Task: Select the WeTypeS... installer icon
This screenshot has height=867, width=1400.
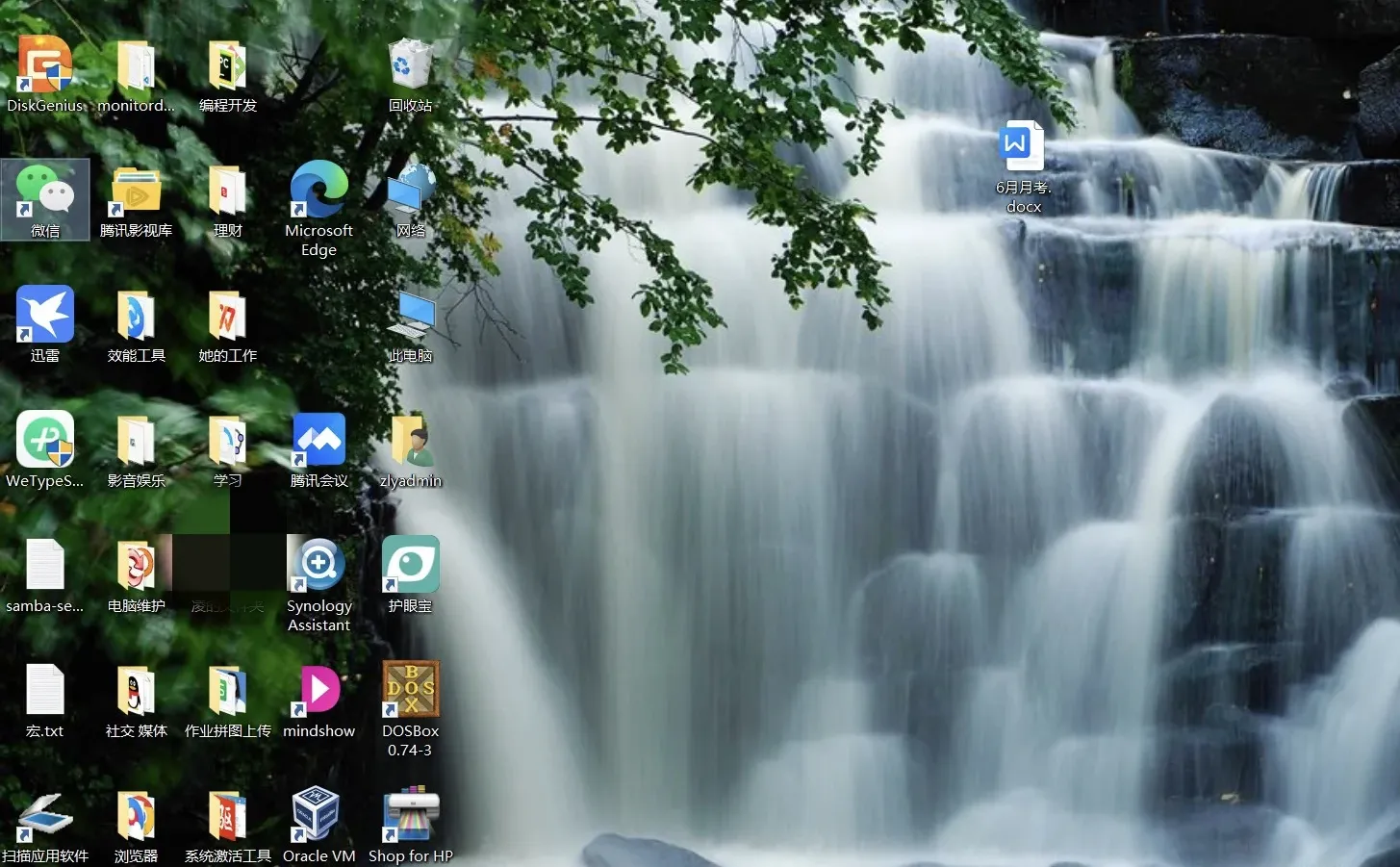Action: (x=44, y=439)
